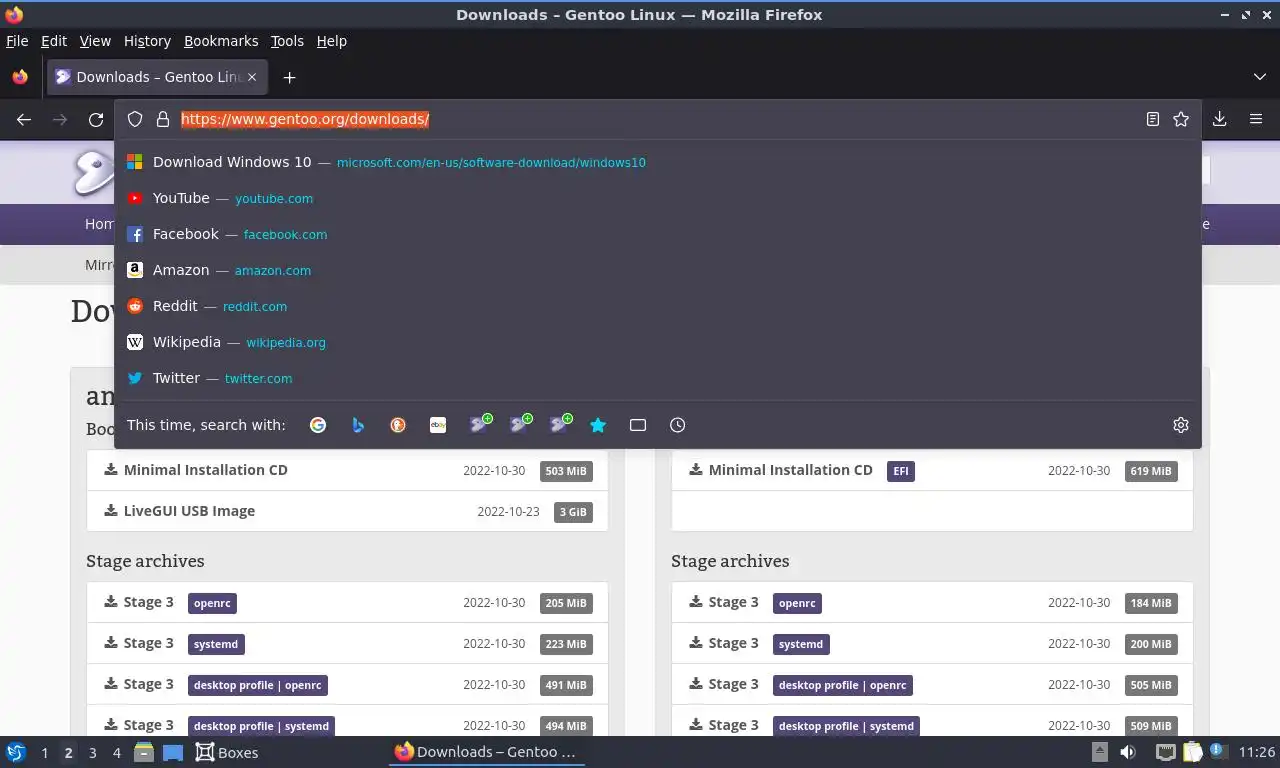Search this time with eBay
The height and width of the screenshot is (768, 1280).
[438, 425]
